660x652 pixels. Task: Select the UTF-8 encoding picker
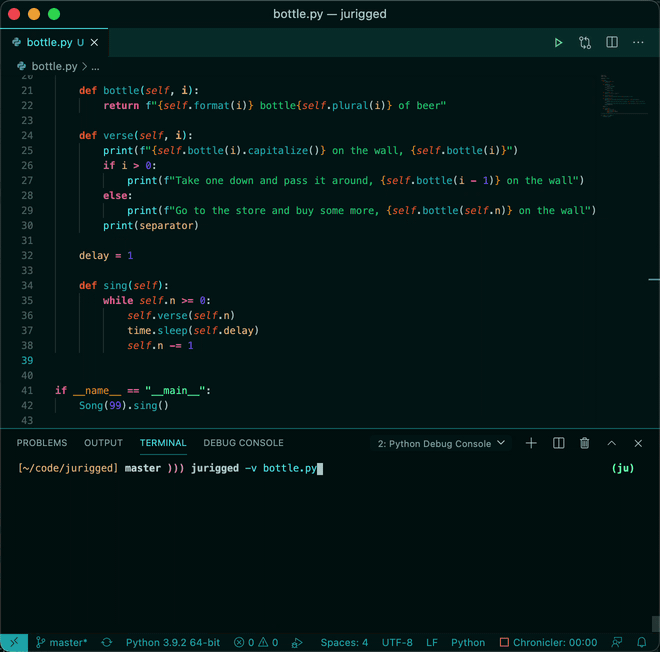coord(397,642)
